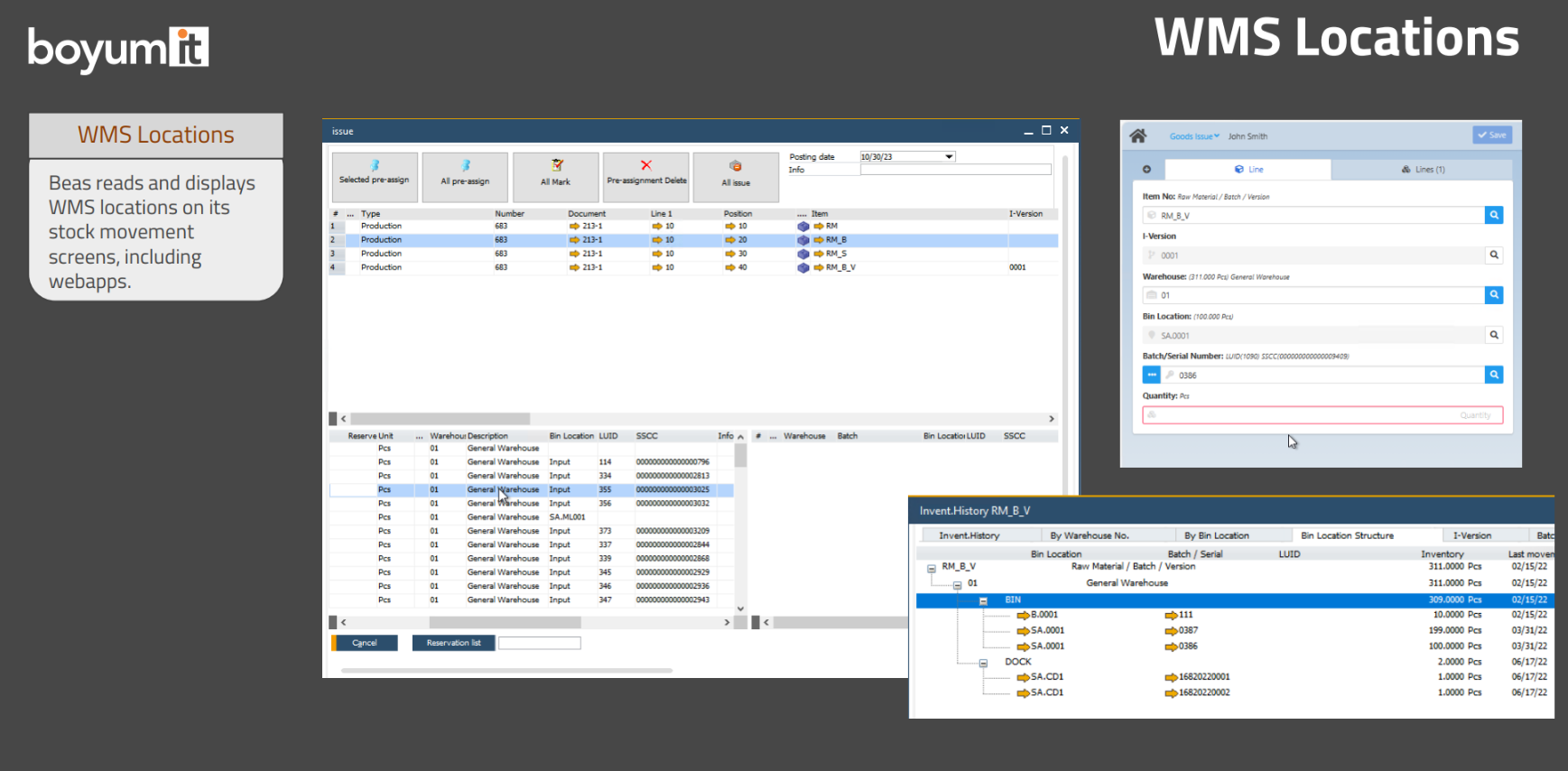Follow the item link arrow for RM
Image resolution: width=1568 pixels, height=771 pixels.
tap(819, 227)
